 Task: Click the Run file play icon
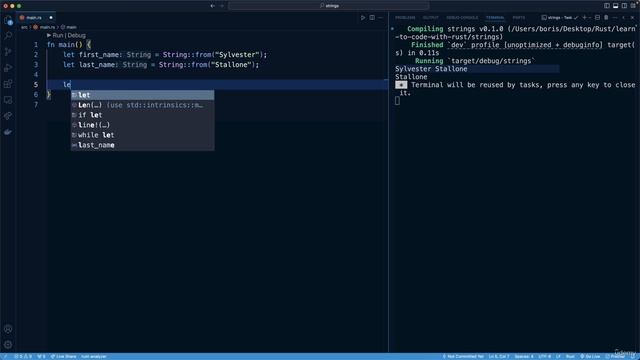(x=363, y=18)
